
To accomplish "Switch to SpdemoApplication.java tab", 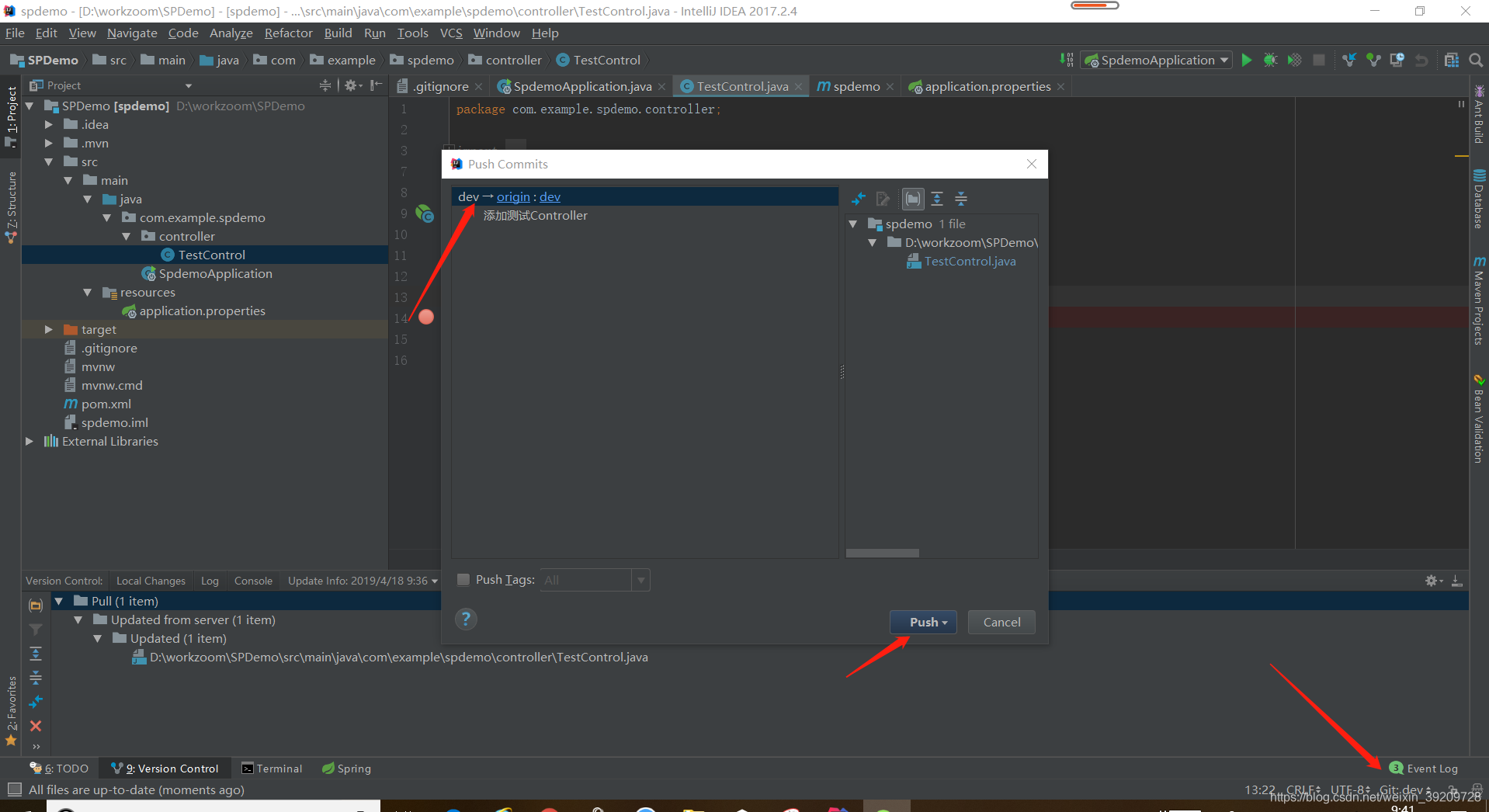I will 581,86.
